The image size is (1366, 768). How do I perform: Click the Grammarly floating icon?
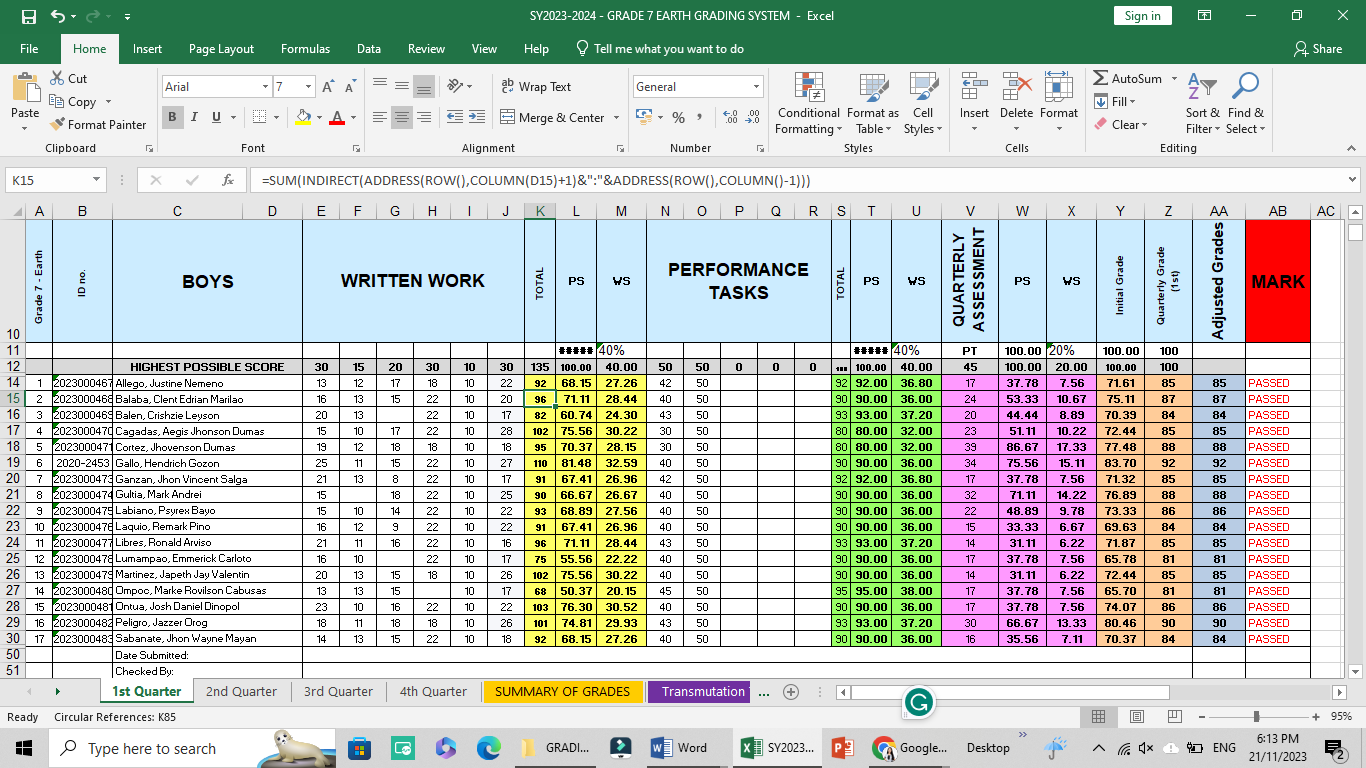(919, 703)
